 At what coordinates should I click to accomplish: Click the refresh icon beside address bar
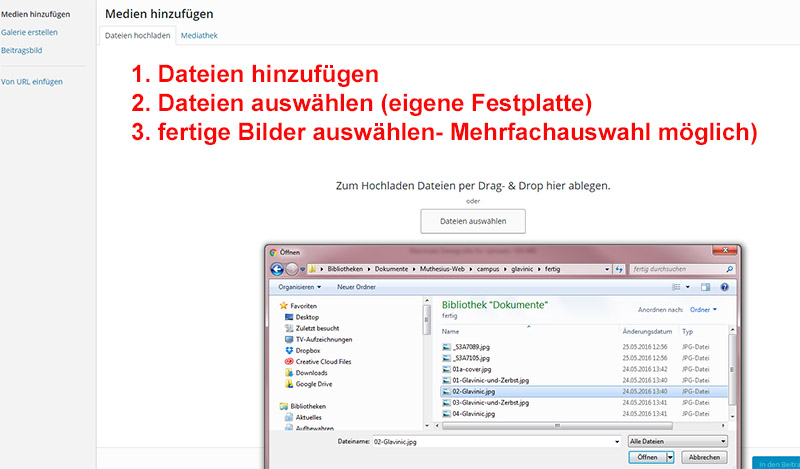point(618,269)
